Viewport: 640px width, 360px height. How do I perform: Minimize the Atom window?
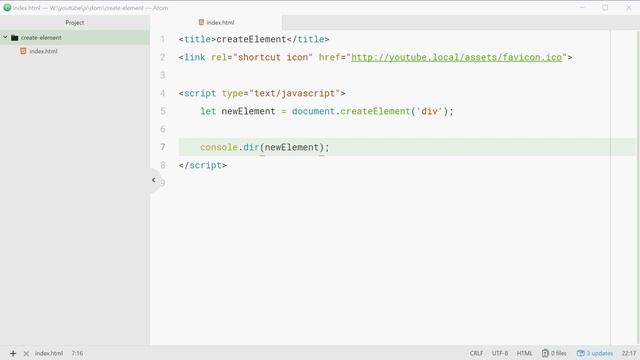tap(582, 8)
